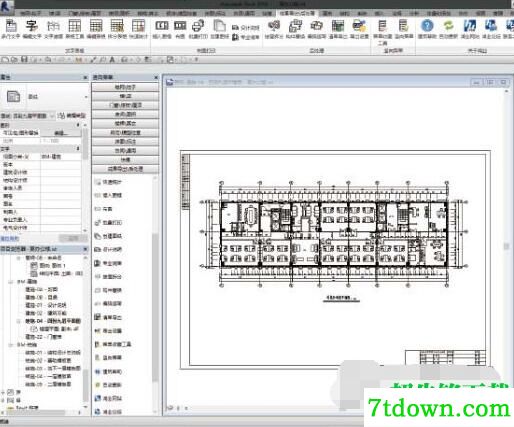The height and width of the screenshot is (427, 514).
Task: Click 创建图纸 item in the tool palette list
Action: coord(108,236)
